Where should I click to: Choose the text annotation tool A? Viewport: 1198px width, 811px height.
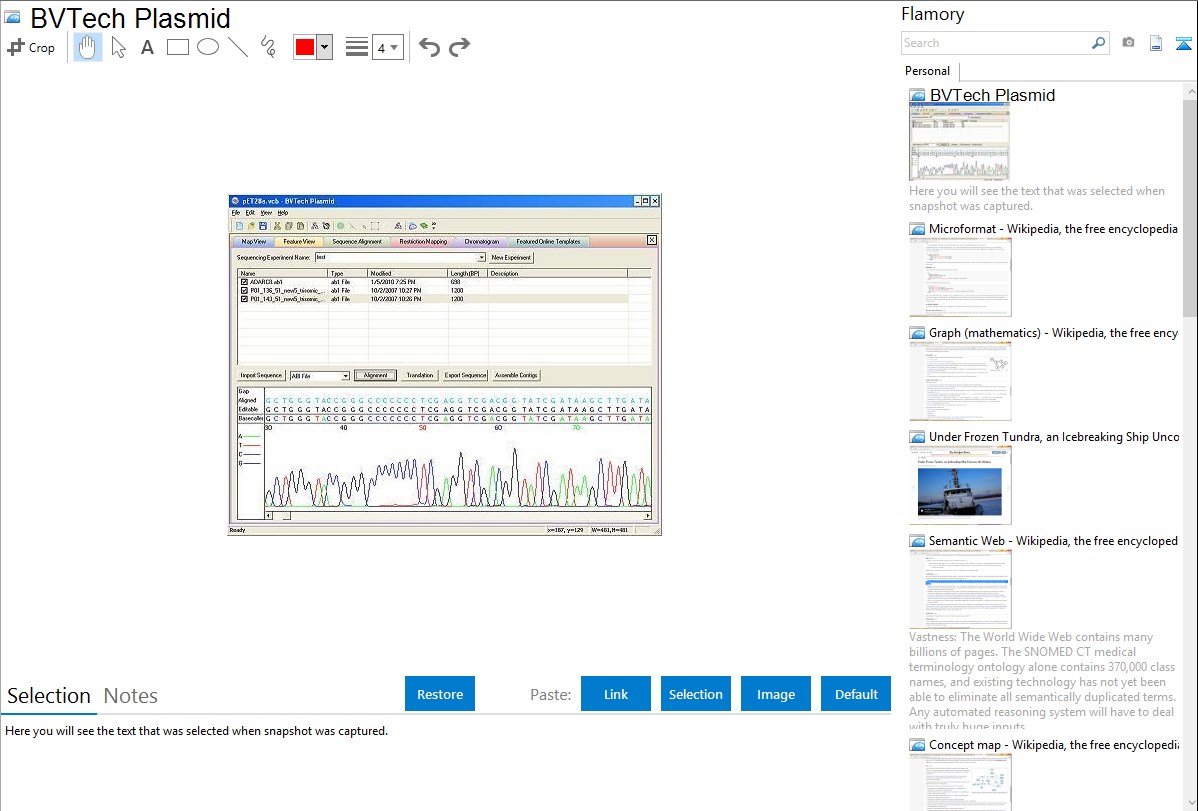147,47
